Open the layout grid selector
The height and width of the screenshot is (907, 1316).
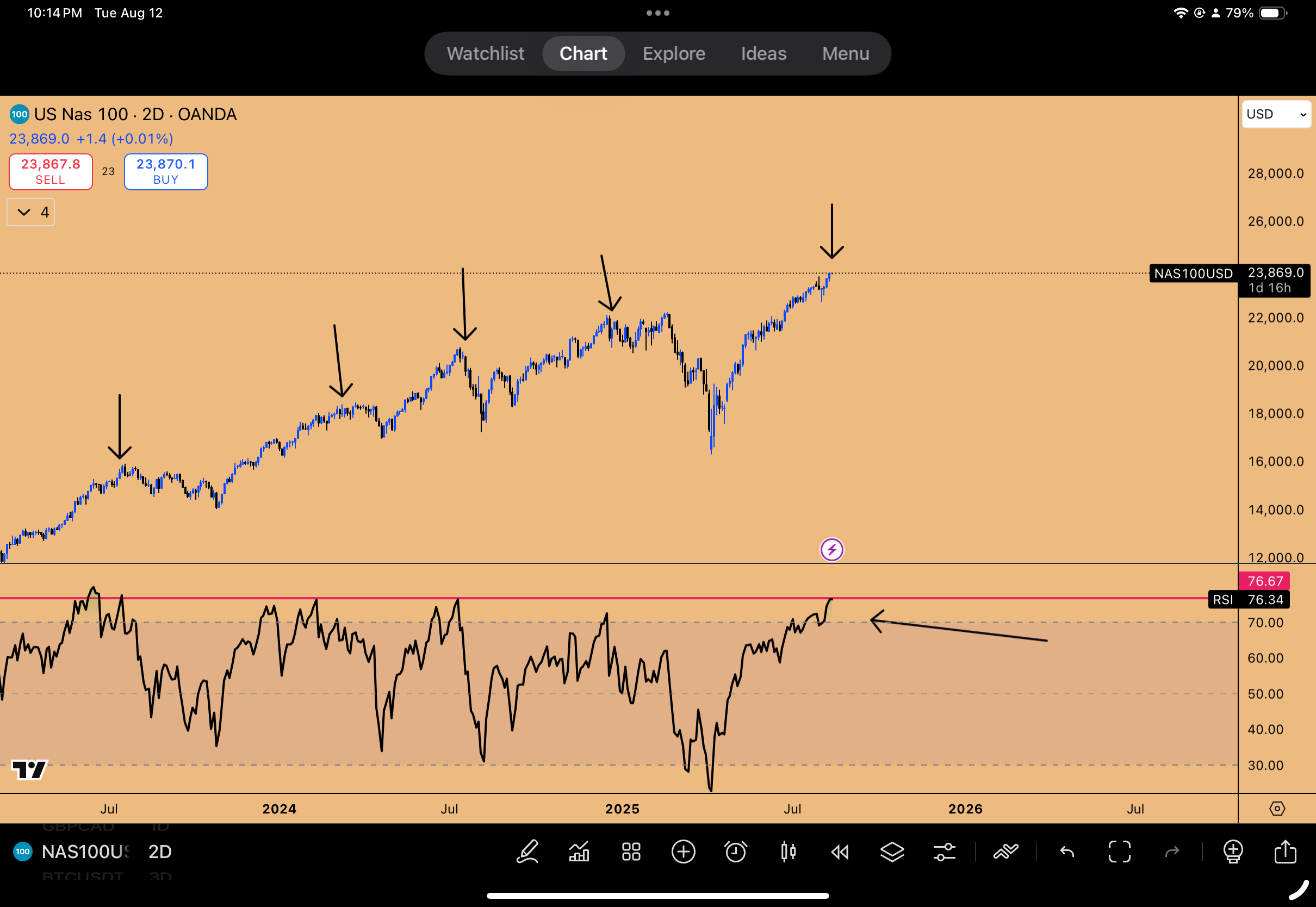631,852
